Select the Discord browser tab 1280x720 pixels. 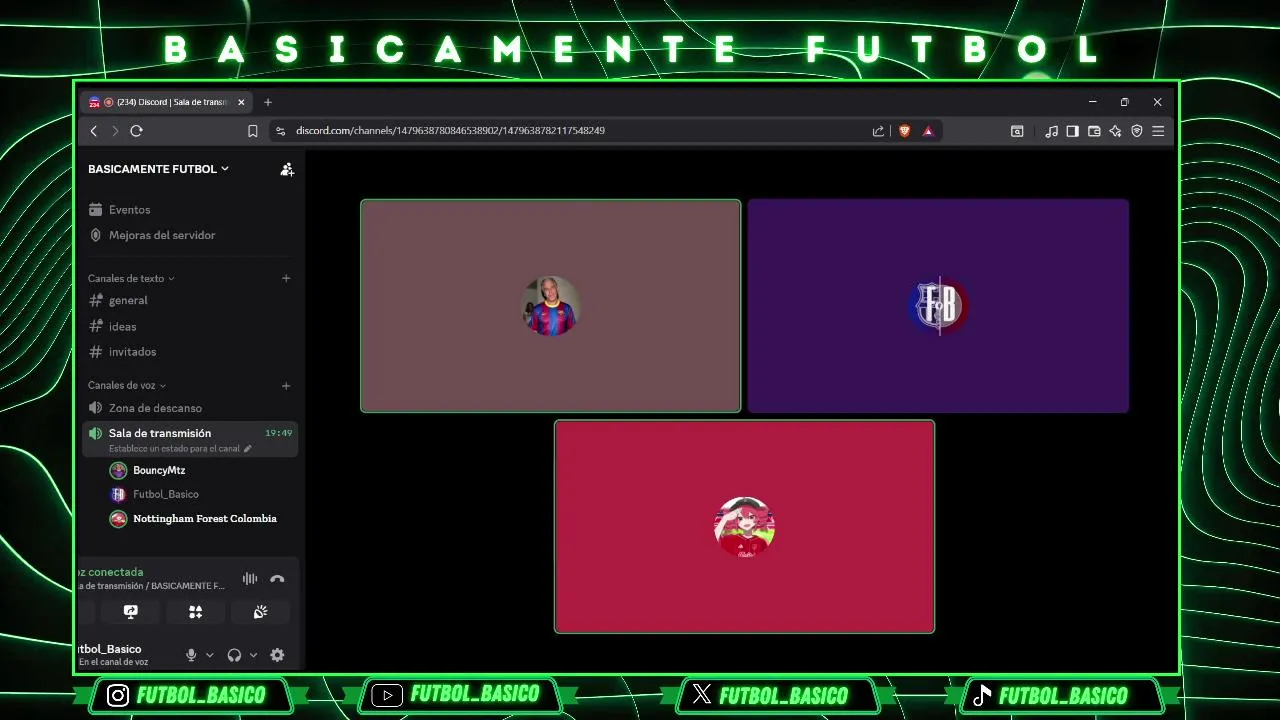point(167,102)
